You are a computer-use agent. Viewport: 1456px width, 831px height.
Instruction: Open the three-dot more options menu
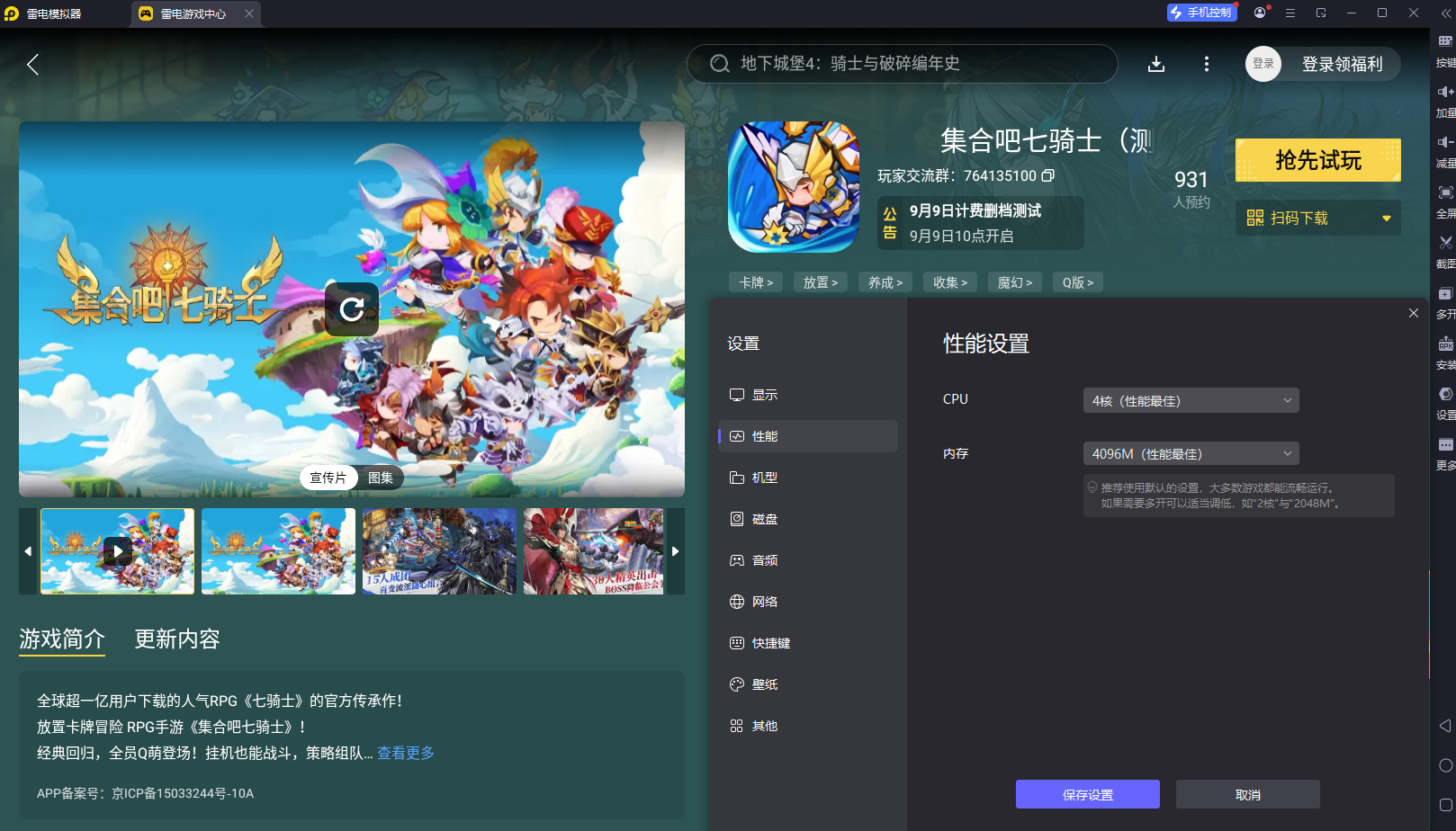click(1207, 64)
